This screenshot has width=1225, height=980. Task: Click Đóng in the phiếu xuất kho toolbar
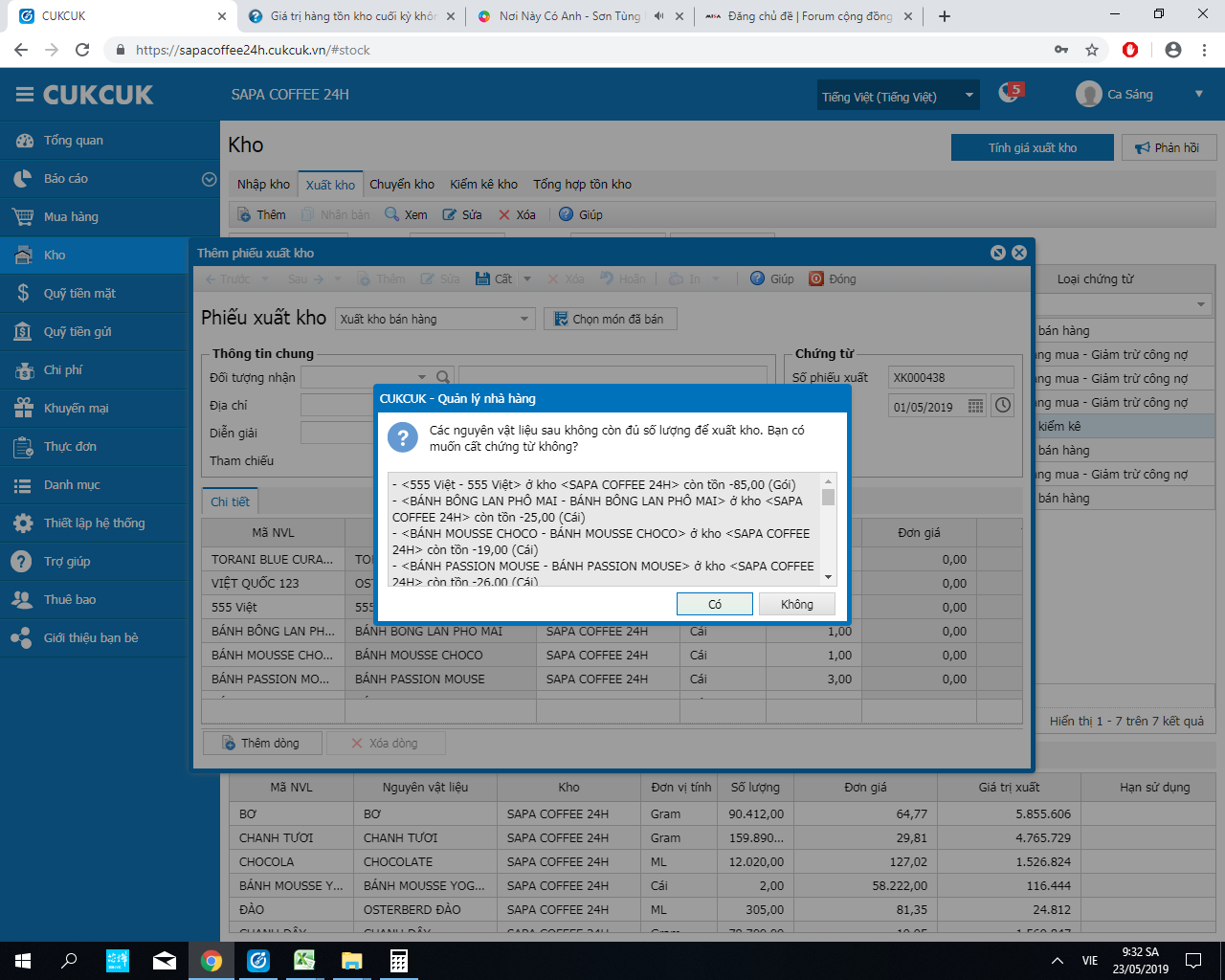[833, 278]
